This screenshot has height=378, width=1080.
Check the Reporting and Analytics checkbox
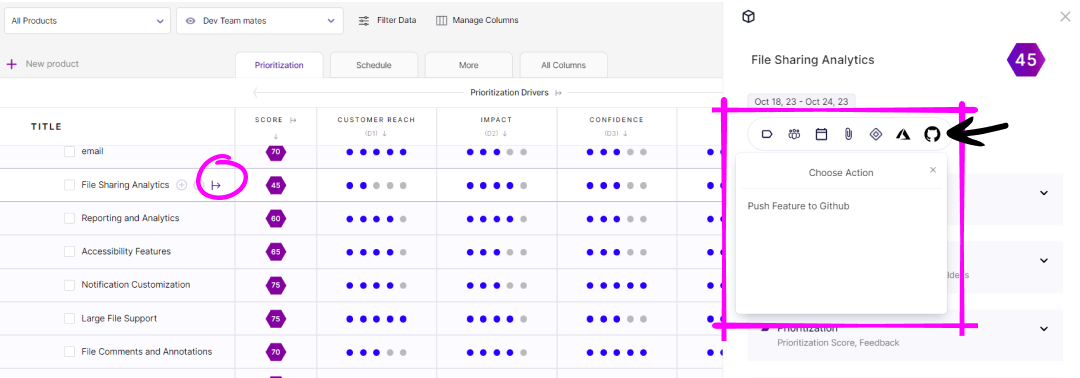tap(70, 218)
